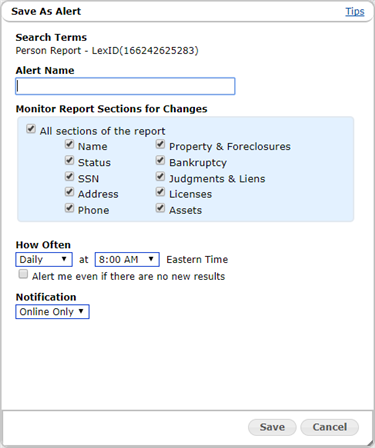Image resolution: width=375 pixels, height=448 pixels.
Task: Click the Eastern Time label
Action: [x=197, y=259]
